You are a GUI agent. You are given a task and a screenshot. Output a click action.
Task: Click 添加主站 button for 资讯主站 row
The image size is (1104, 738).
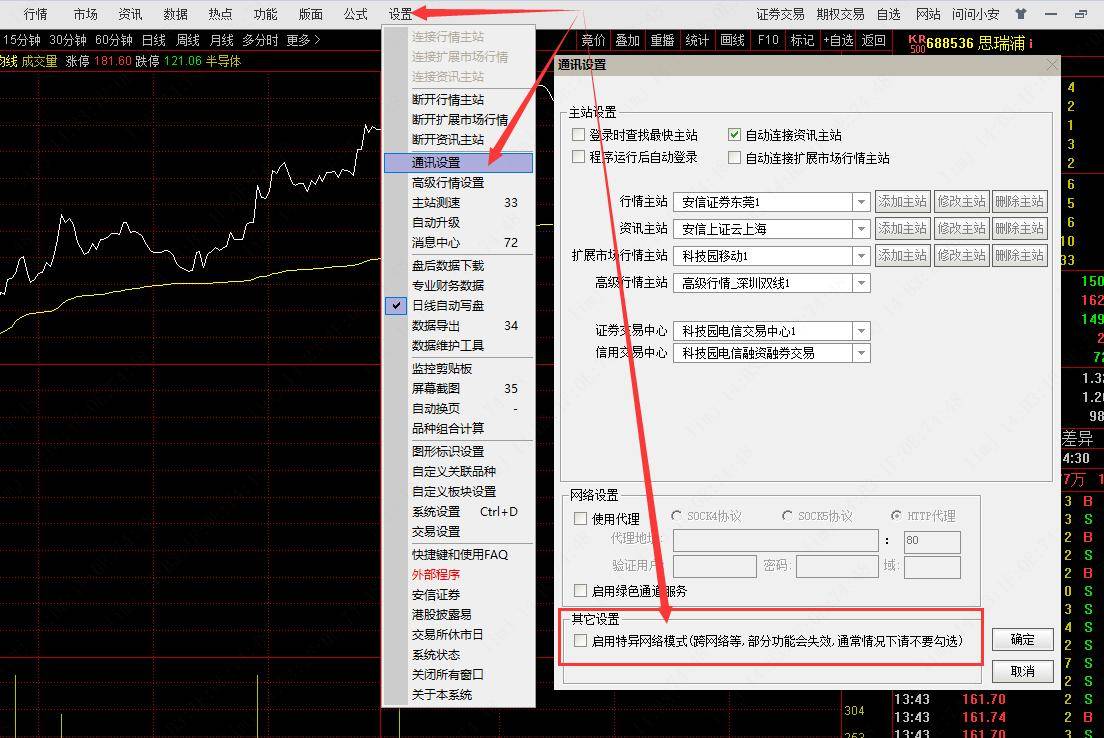click(x=903, y=228)
